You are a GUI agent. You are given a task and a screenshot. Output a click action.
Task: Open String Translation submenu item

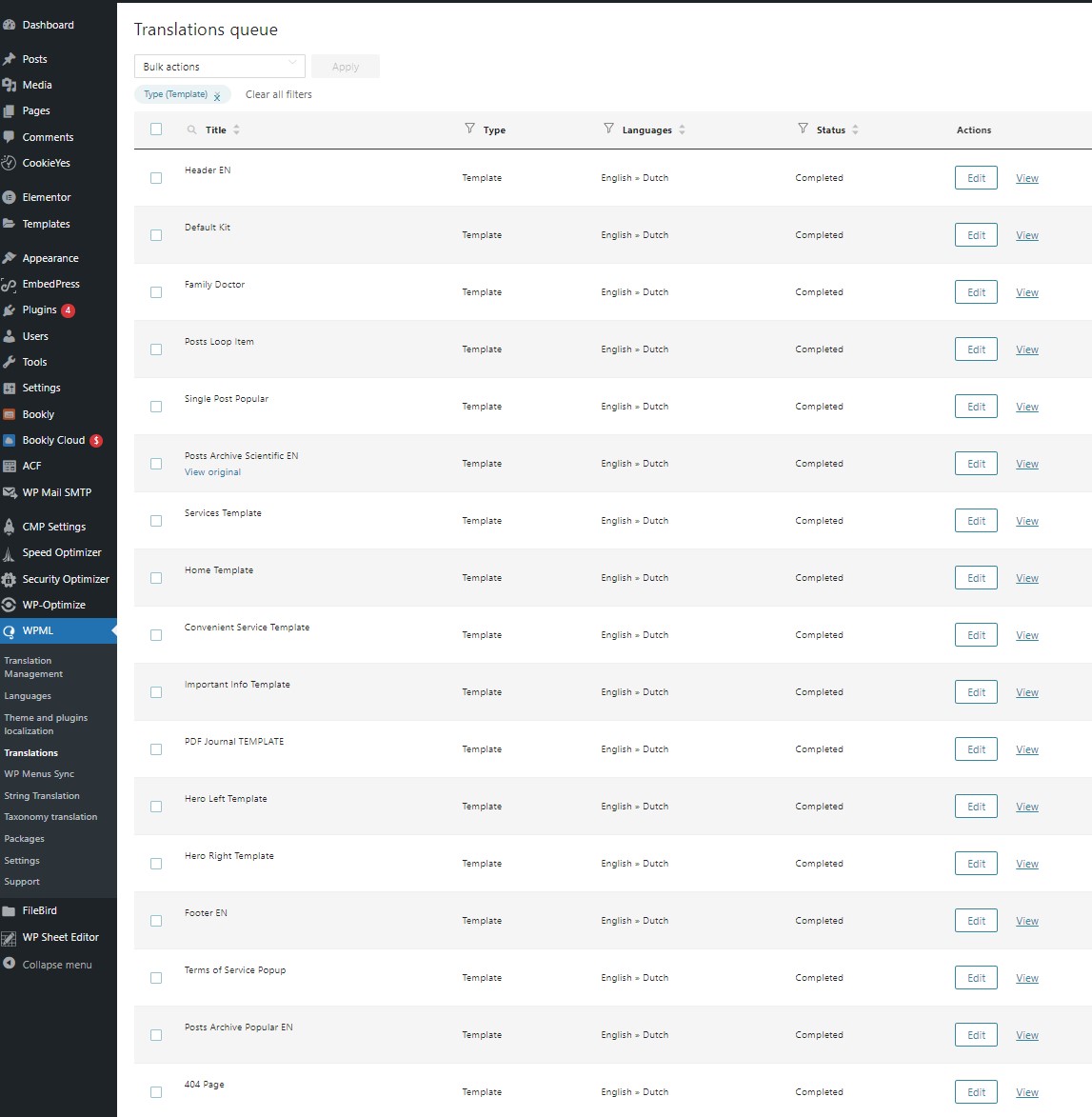(x=42, y=796)
